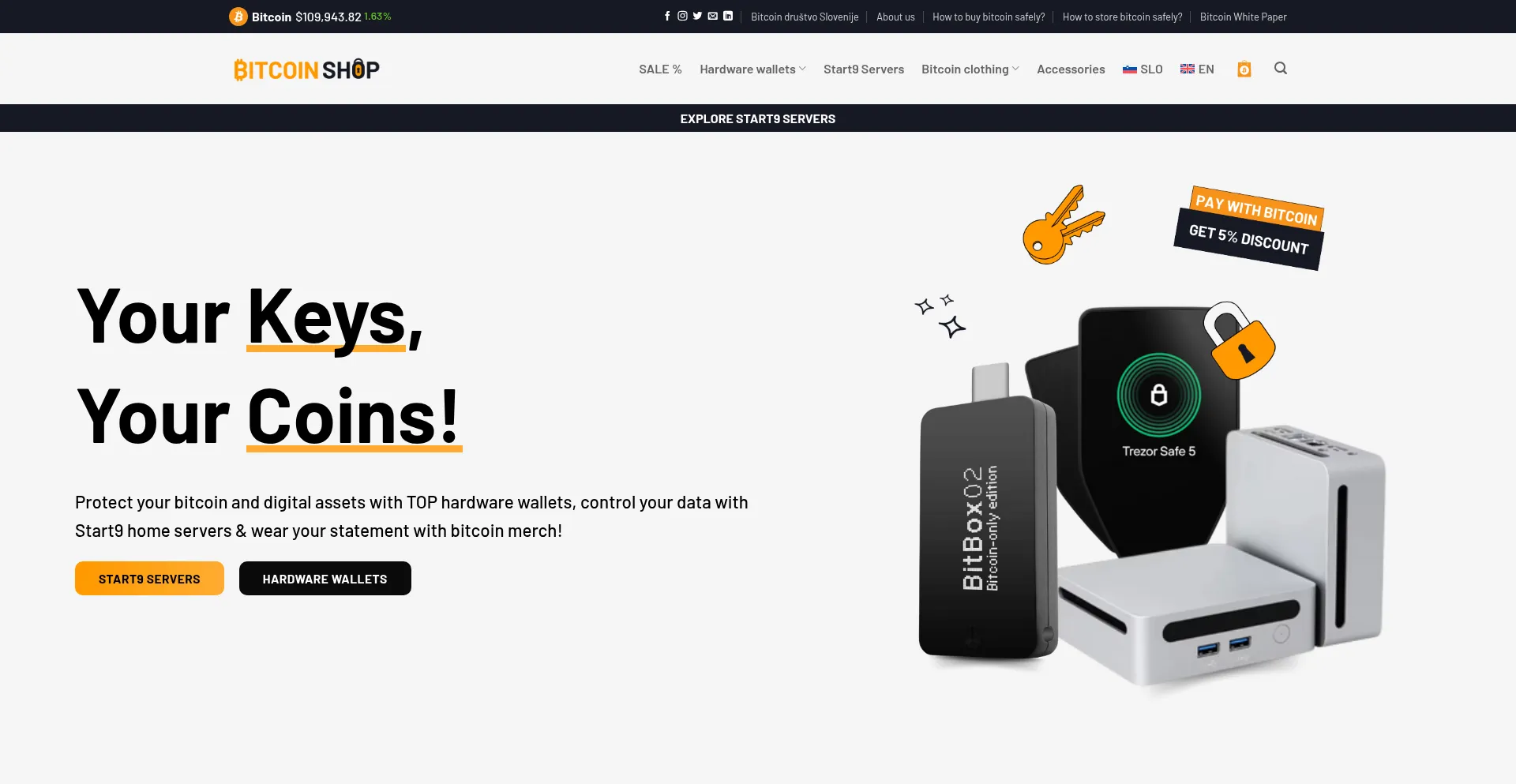Switch language to SLO
The width and height of the screenshot is (1516, 784).
coord(1143,69)
